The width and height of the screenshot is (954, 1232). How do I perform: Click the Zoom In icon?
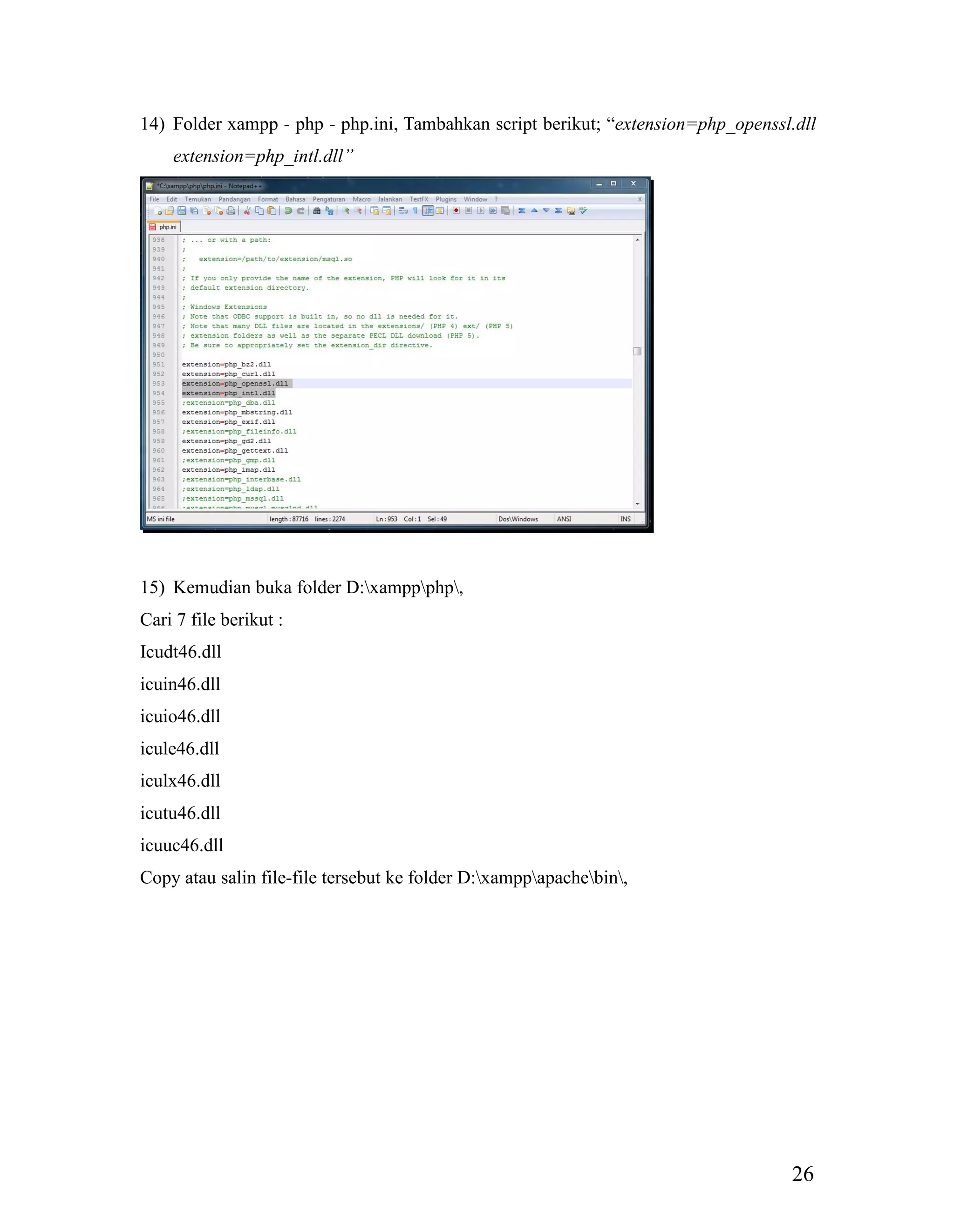(x=346, y=211)
